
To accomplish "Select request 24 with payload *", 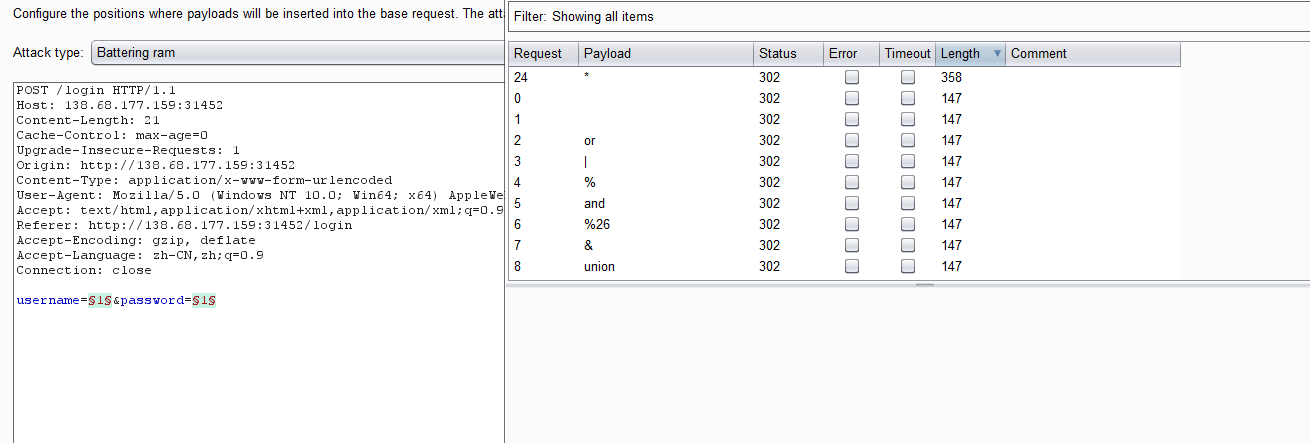I will pos(844,77).
